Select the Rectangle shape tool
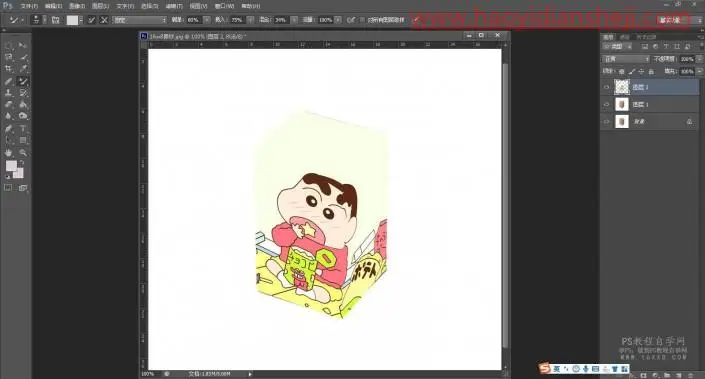The height and width of the screenshot is (379, 705). (x=23, y=140)
